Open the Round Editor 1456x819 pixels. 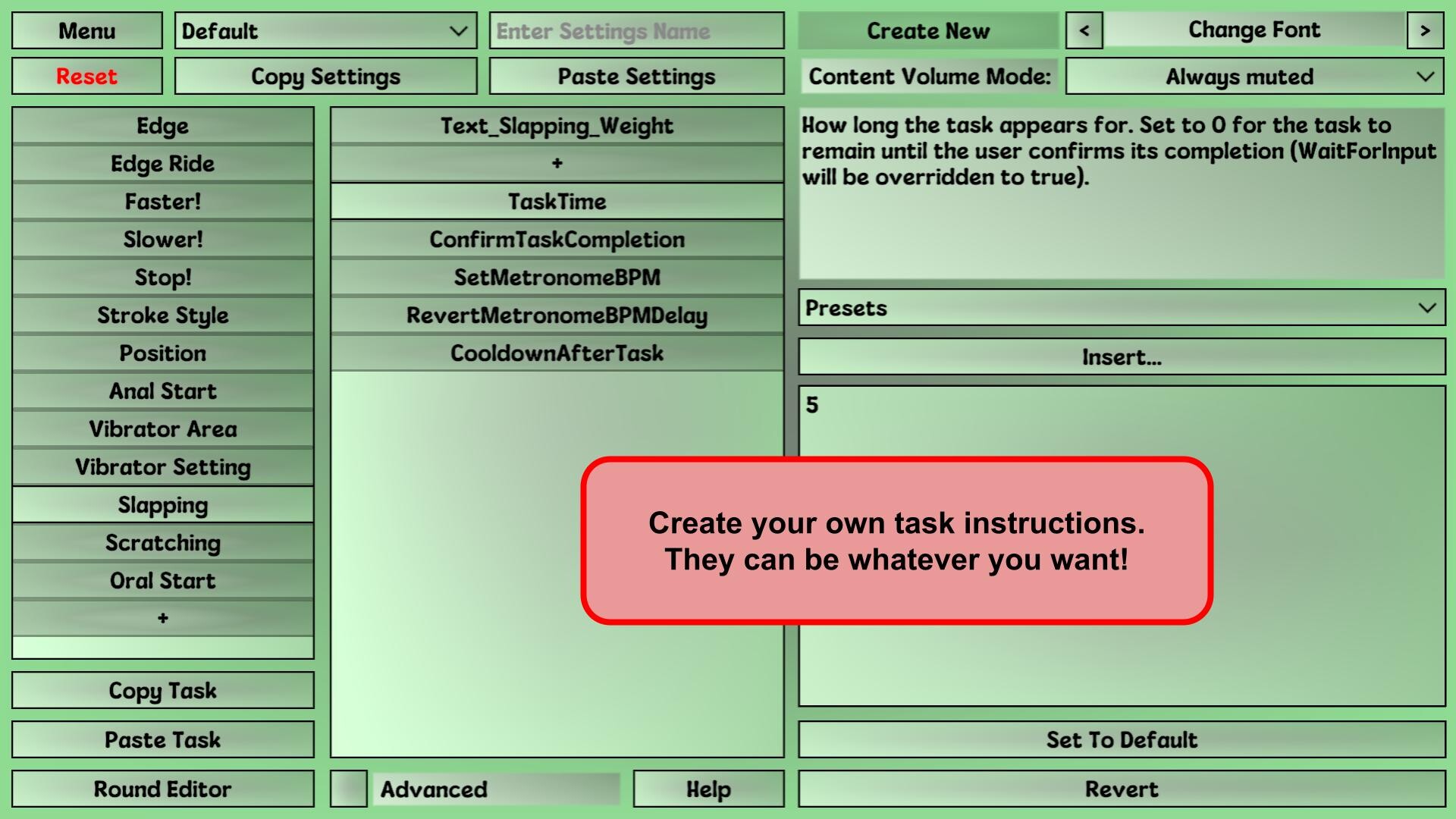pos(162,789)
